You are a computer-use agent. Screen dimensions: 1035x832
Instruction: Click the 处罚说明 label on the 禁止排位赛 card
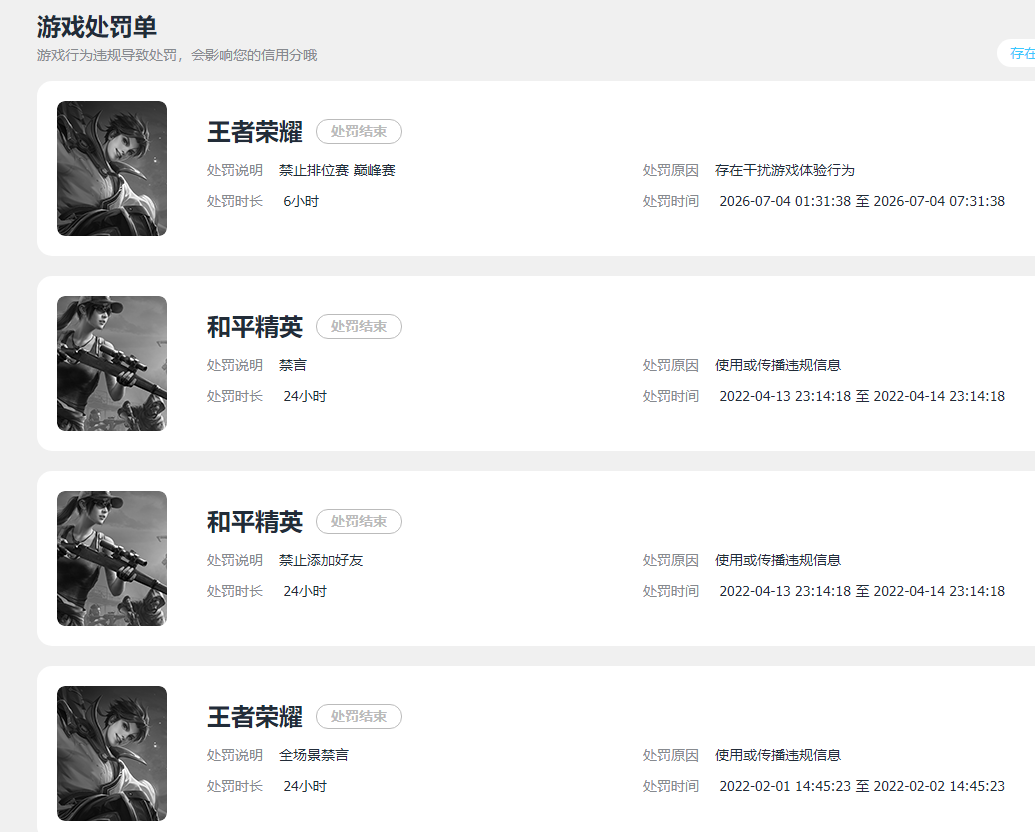234,170
